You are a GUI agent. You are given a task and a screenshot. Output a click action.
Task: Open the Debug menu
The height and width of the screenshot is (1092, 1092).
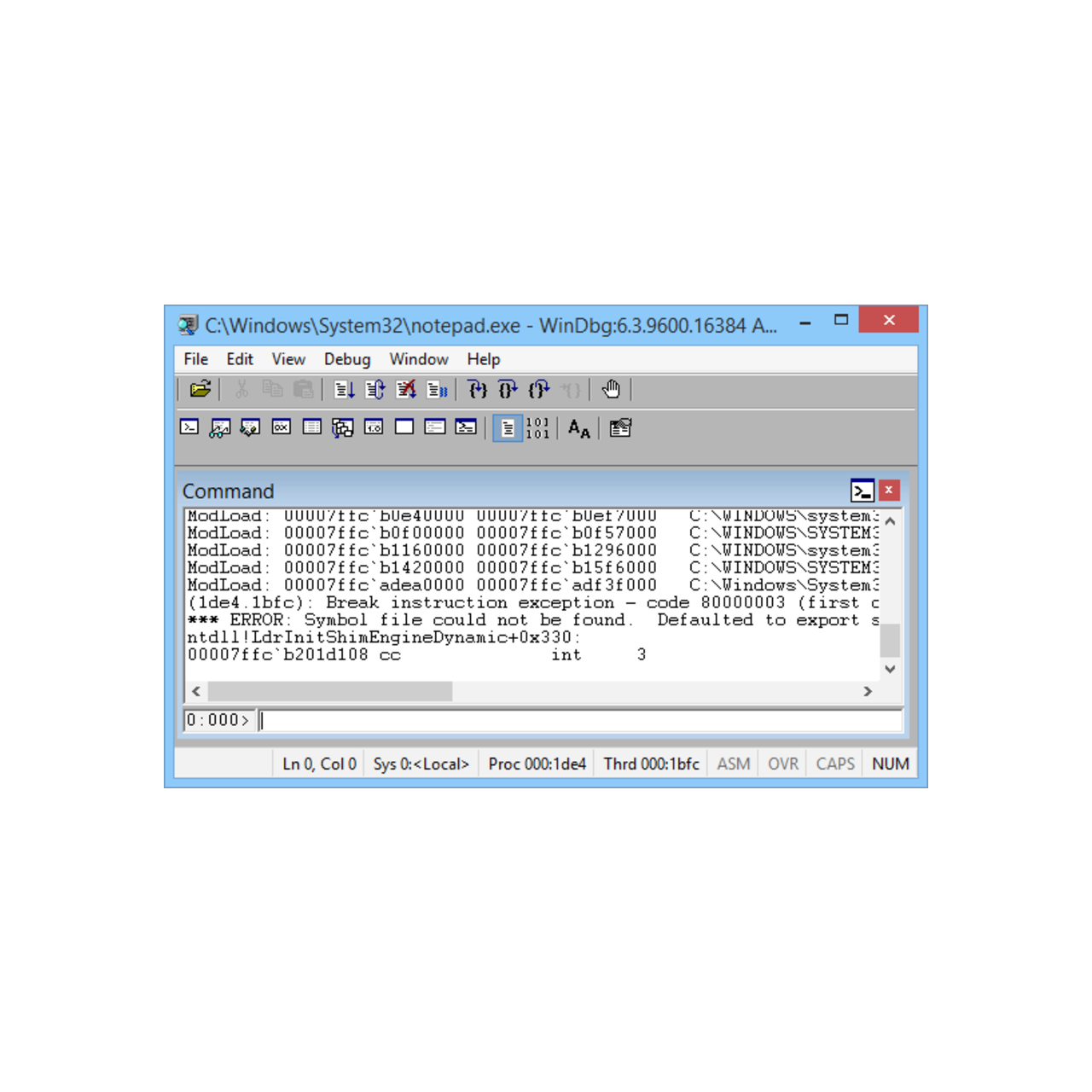346,359
